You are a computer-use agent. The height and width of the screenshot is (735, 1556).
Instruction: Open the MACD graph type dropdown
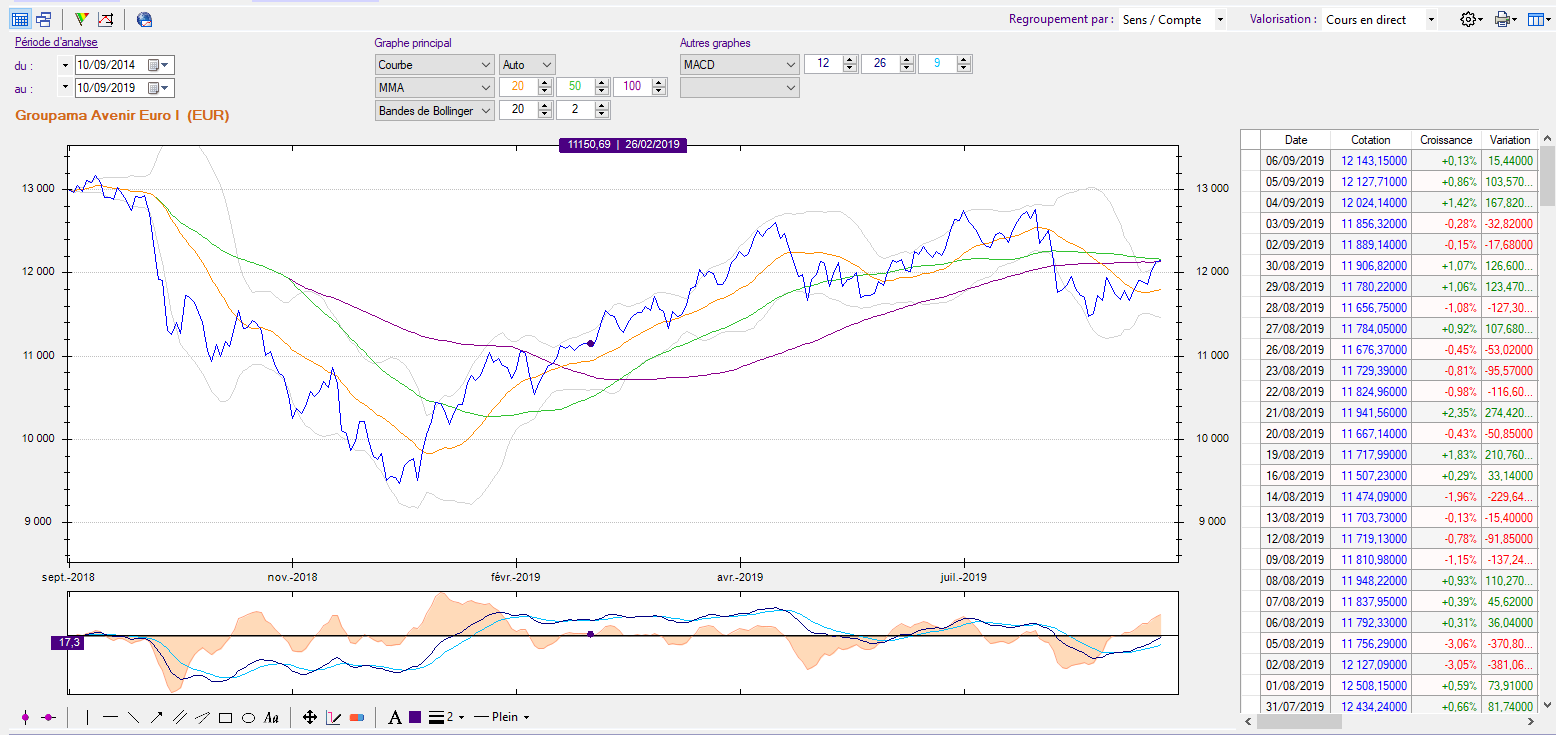[739, 64]
